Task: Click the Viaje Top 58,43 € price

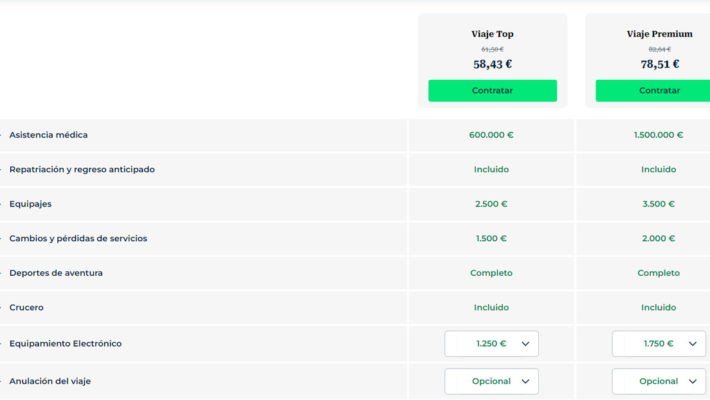Action: (492, 64)
